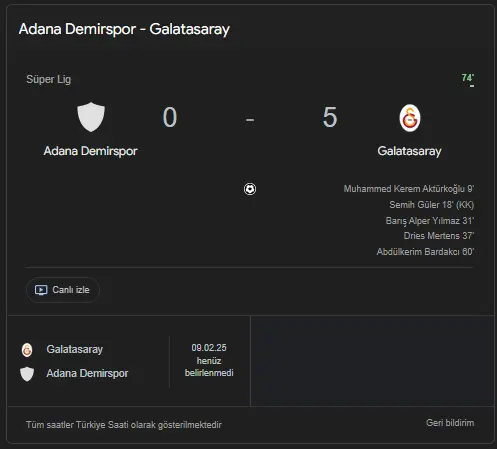This screenshot has height=449, width=497.
Task: Click Semih Güler 18' (KK) own goal entry
Action: pos(432,205)
